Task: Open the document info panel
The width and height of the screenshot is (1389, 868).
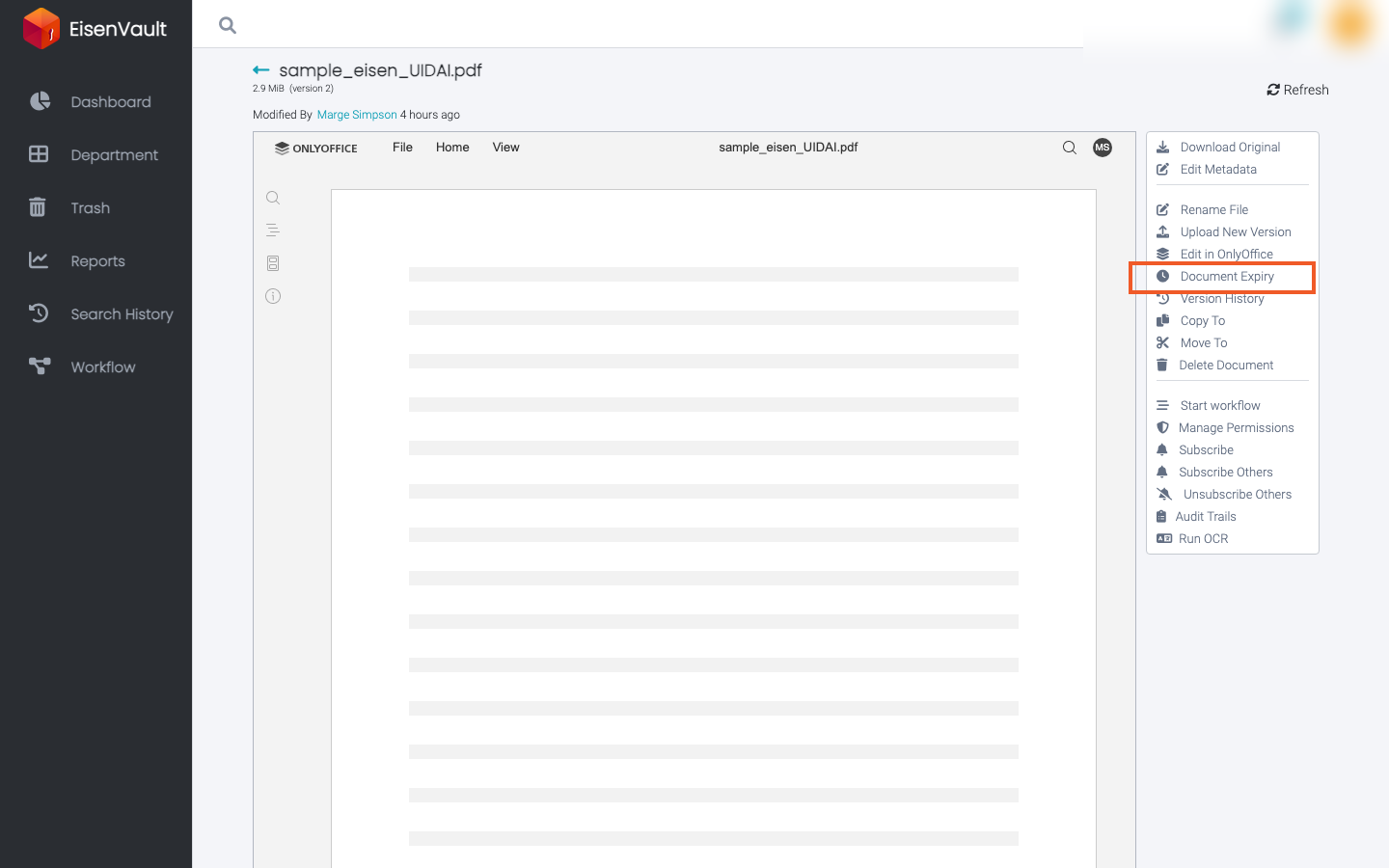Action: click(x=273, y=296)
